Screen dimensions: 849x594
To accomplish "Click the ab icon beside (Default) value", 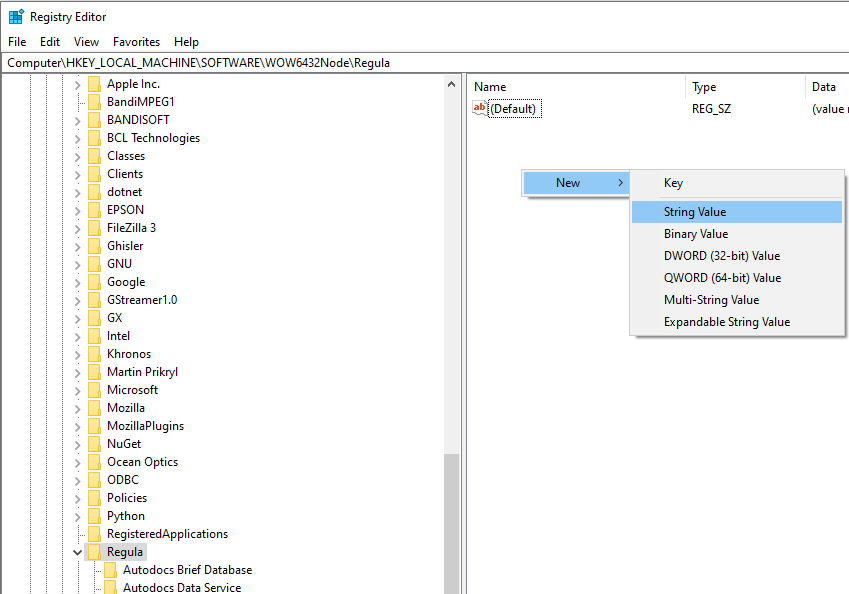I will click(x=479, y=108).
